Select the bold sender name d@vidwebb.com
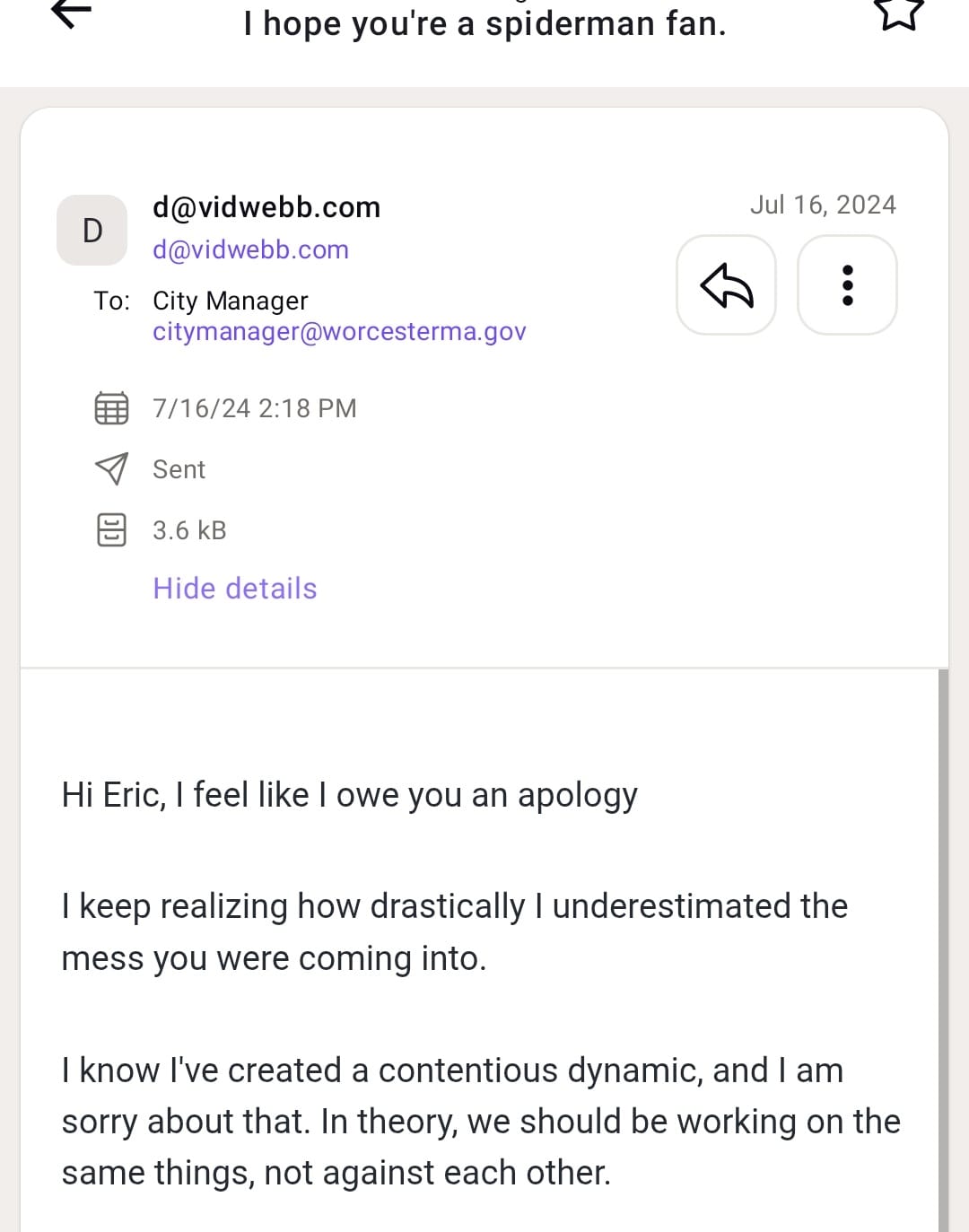Image resolution: width=969 pixels, height=1232 pixels. 266,207
